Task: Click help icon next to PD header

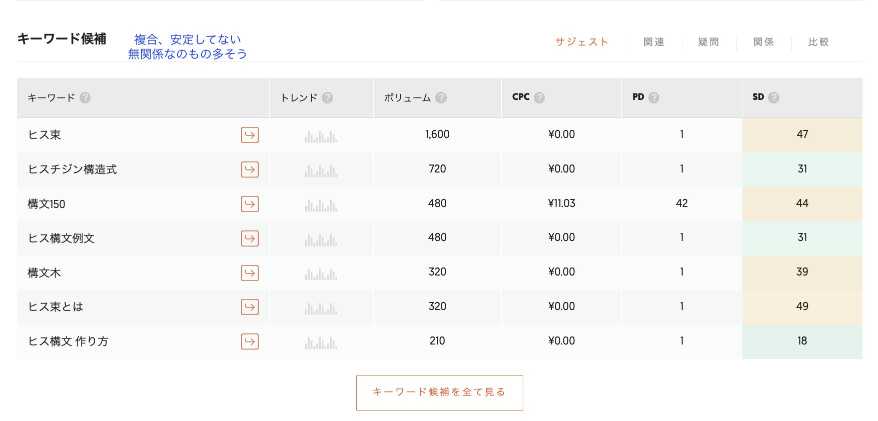Action: (653, 98)
